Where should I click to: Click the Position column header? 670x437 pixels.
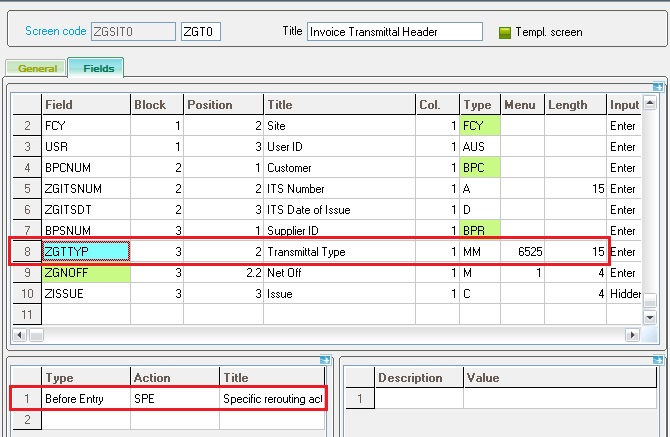tap(223, 105)
